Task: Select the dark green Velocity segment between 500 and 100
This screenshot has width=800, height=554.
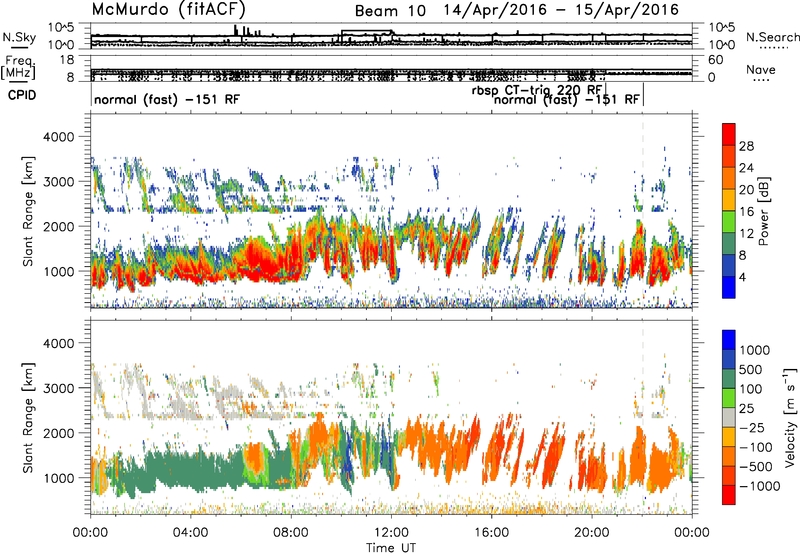Action: click(x=729, y=379)
